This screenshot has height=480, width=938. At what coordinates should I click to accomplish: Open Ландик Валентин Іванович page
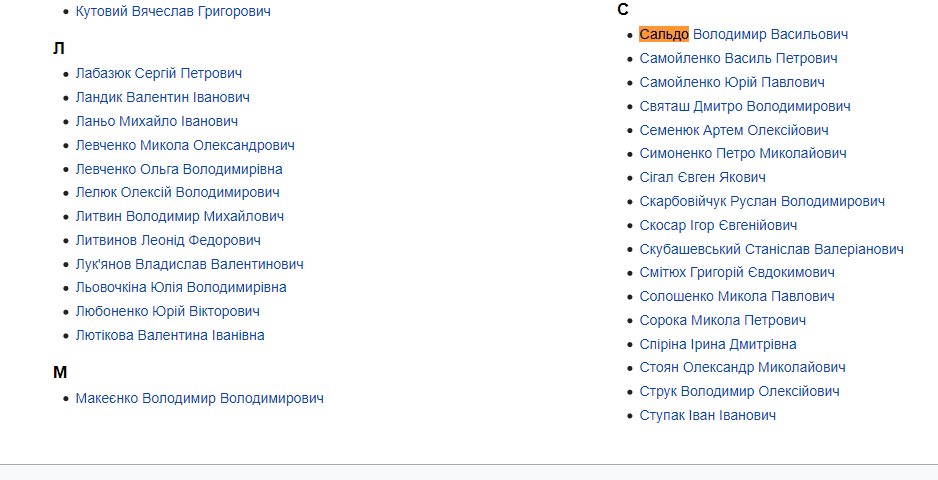pyautogui.click(x=162, y=97)
